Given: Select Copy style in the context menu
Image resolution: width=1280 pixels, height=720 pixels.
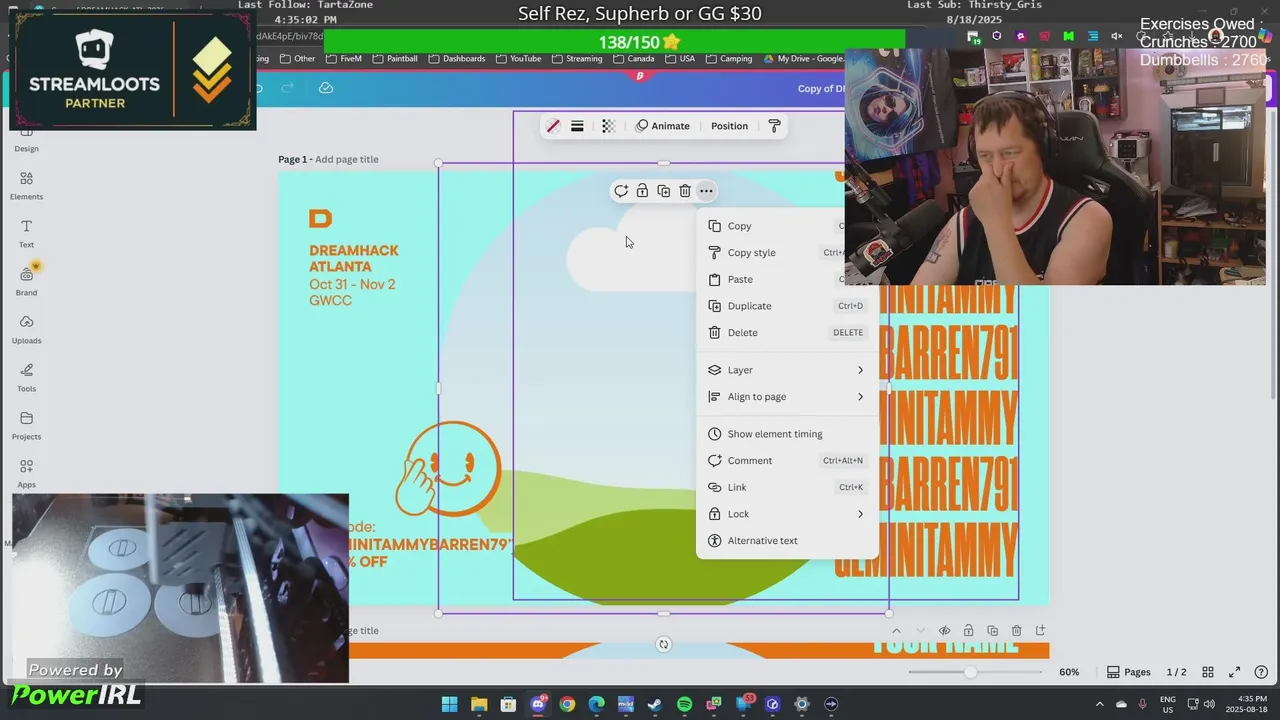Looking at the screenshot, I should point(787,253).
